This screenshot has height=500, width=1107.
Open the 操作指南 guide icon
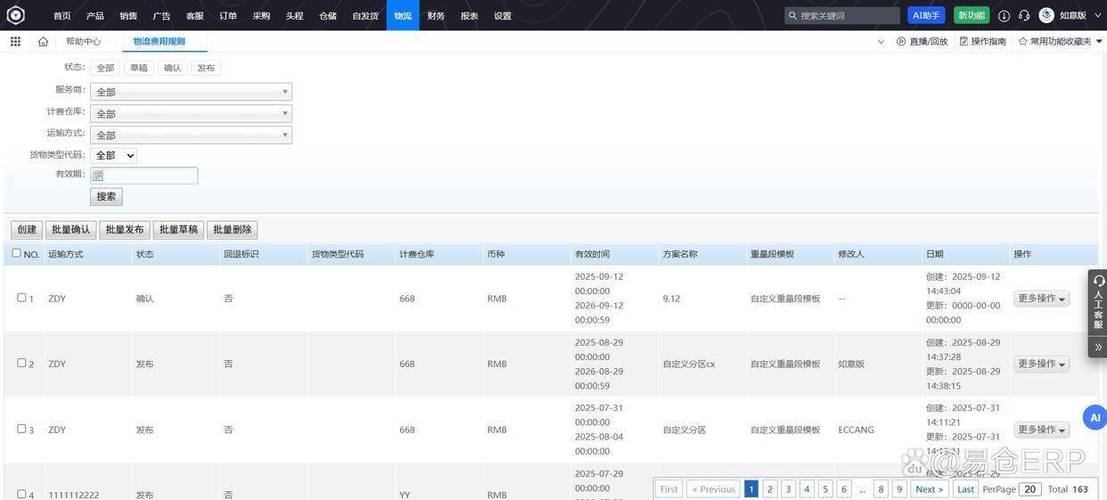pos(964,42)
